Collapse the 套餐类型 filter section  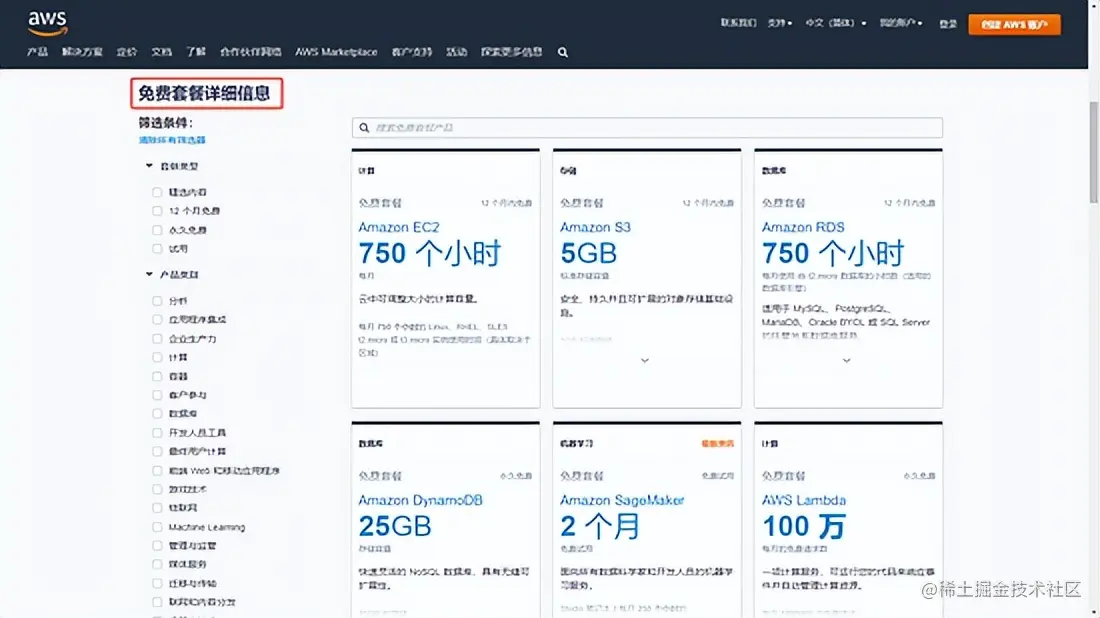[x=149, y=166]
